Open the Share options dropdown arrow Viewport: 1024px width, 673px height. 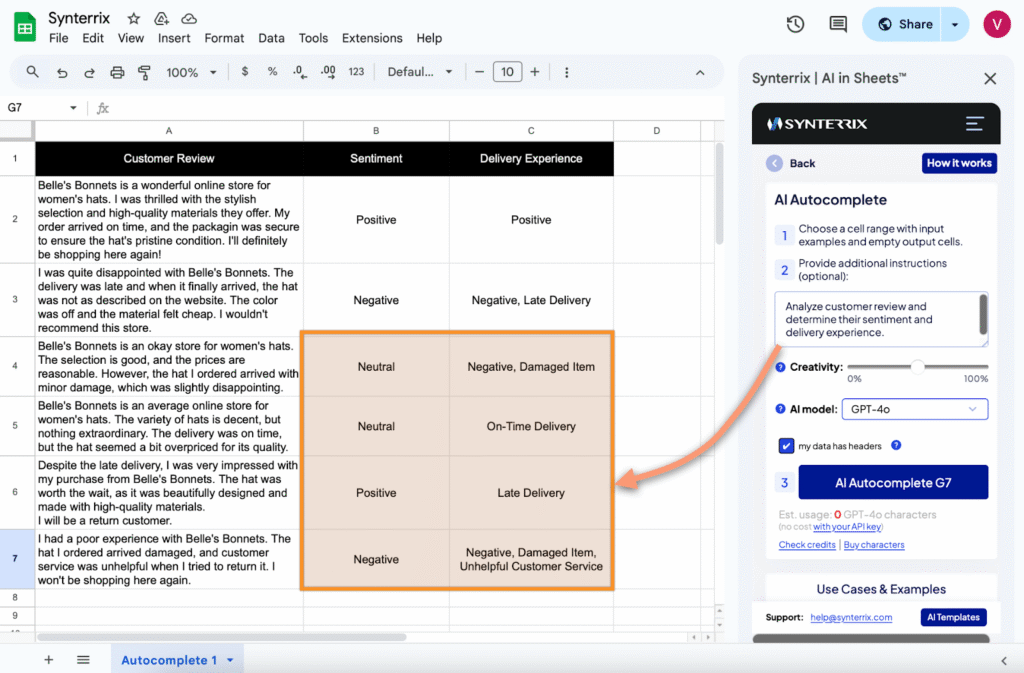955,25
